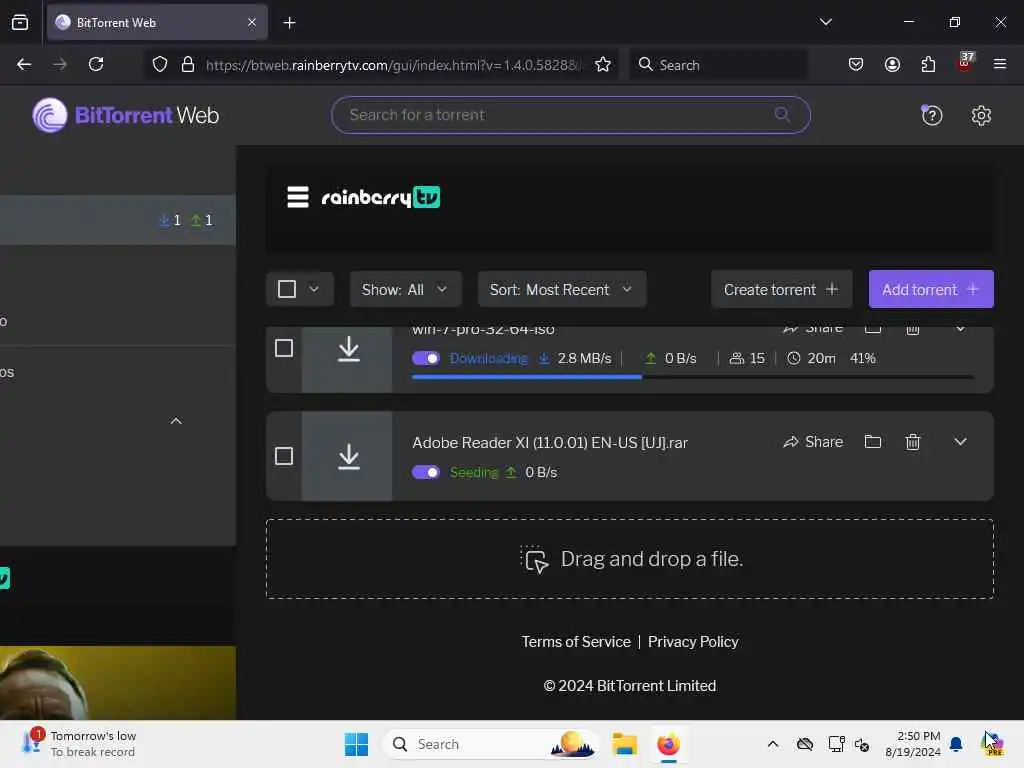The height and width of the screenshot is (768, 1024).
Task: Click Adobe Reader XI torrent name
Action: (x=549, y=443)
